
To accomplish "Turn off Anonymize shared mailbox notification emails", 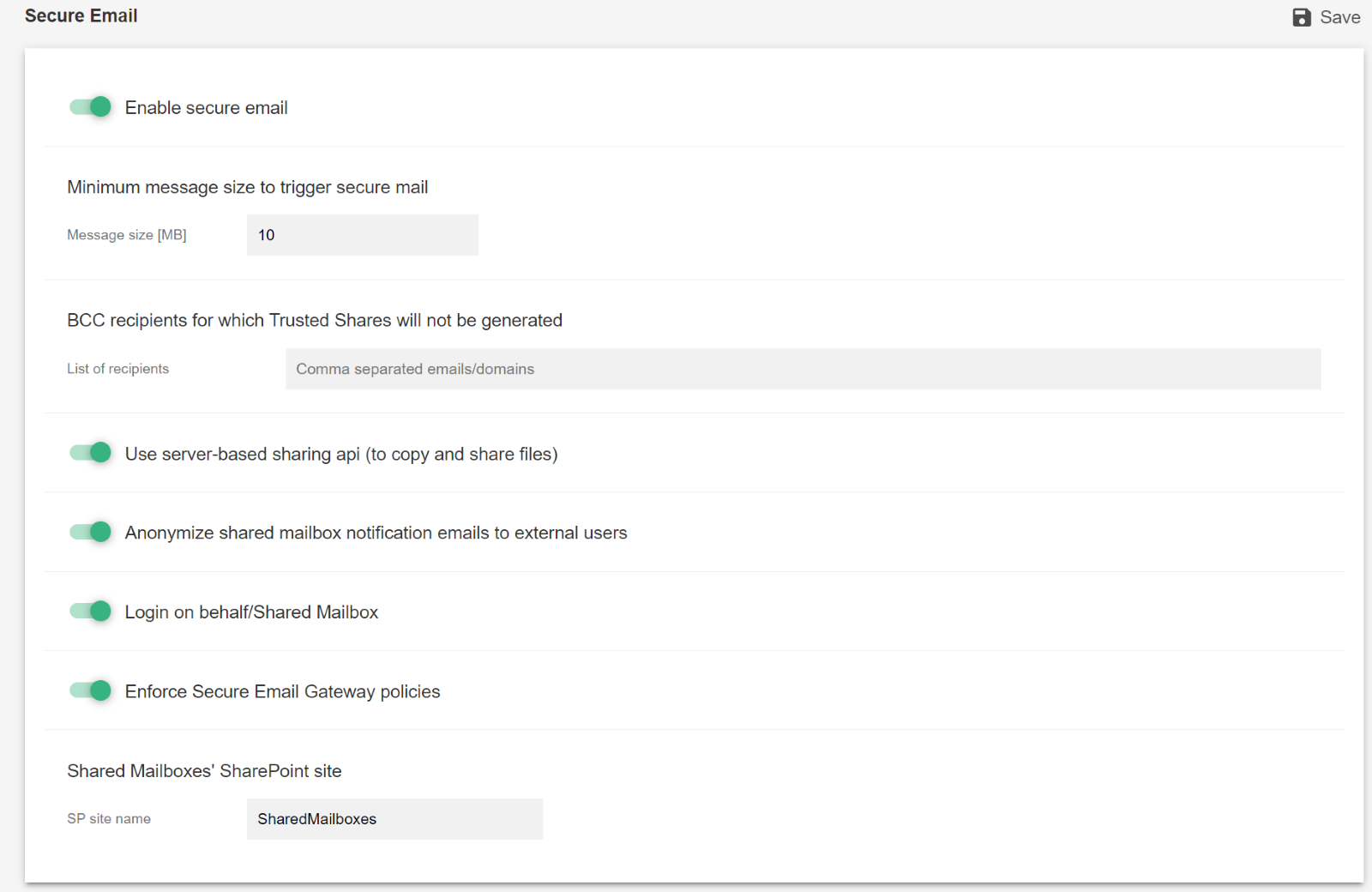I will pos(89,532).
